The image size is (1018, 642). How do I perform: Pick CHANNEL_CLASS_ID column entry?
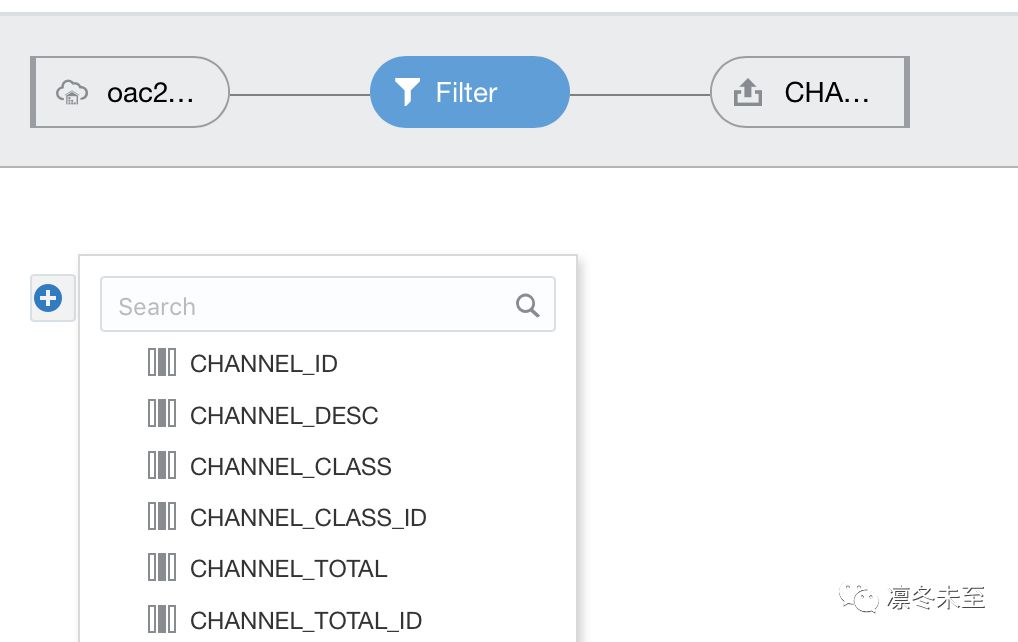[308, 518]
